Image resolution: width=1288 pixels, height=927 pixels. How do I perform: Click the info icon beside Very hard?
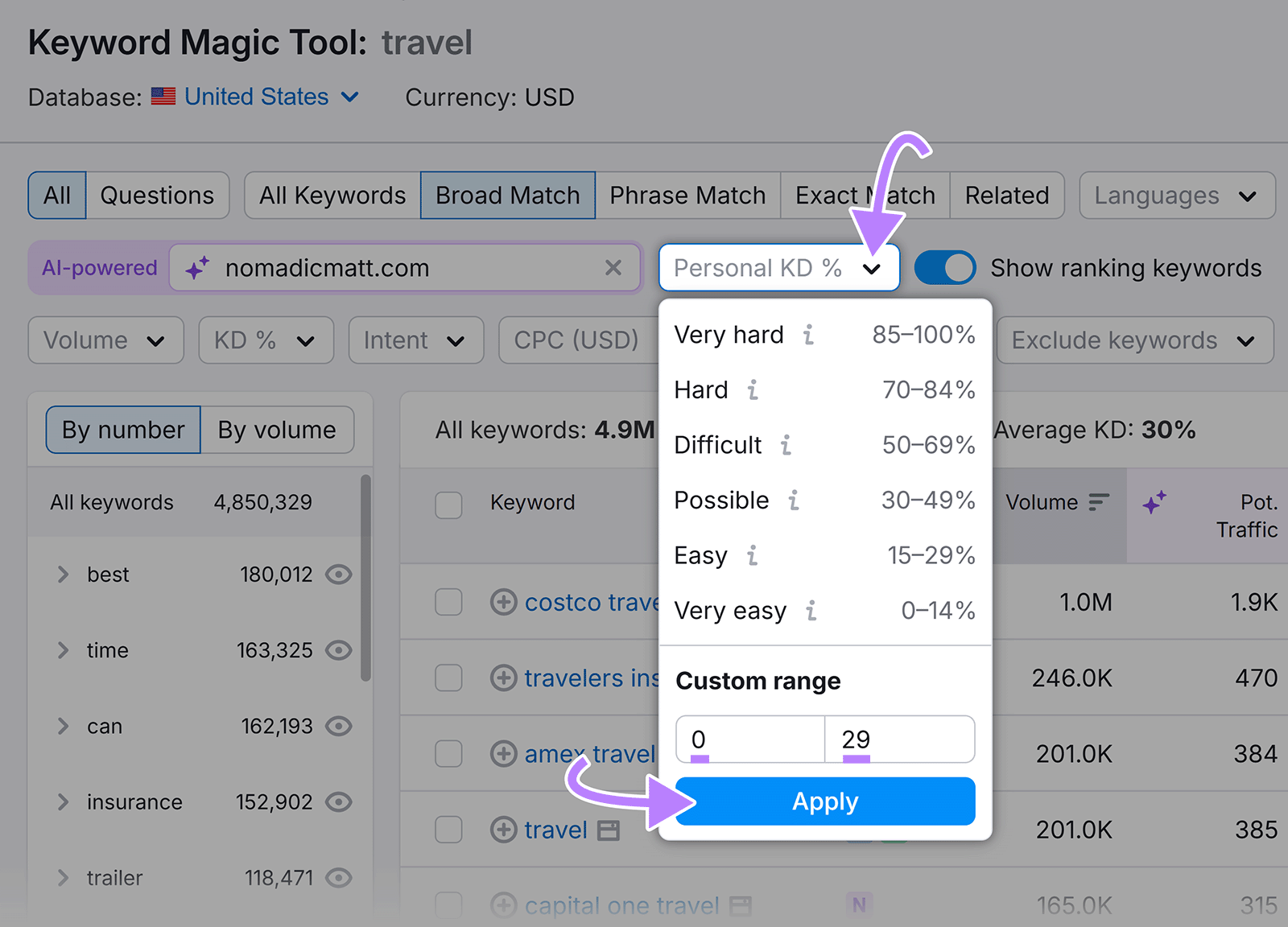pyautogui.click(x=808, y=336)
